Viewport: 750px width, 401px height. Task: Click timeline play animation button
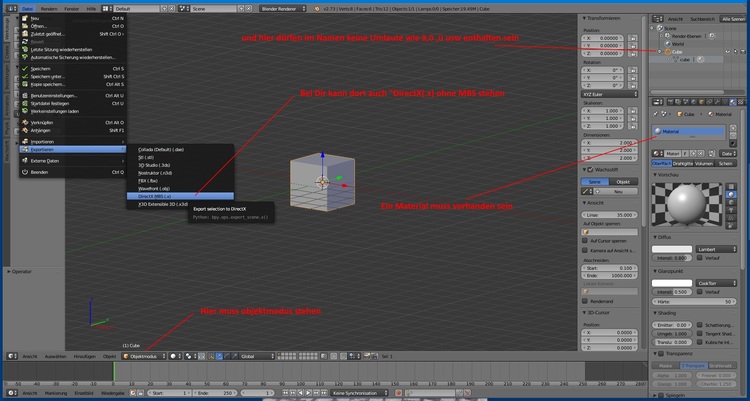tap(309, 393)
